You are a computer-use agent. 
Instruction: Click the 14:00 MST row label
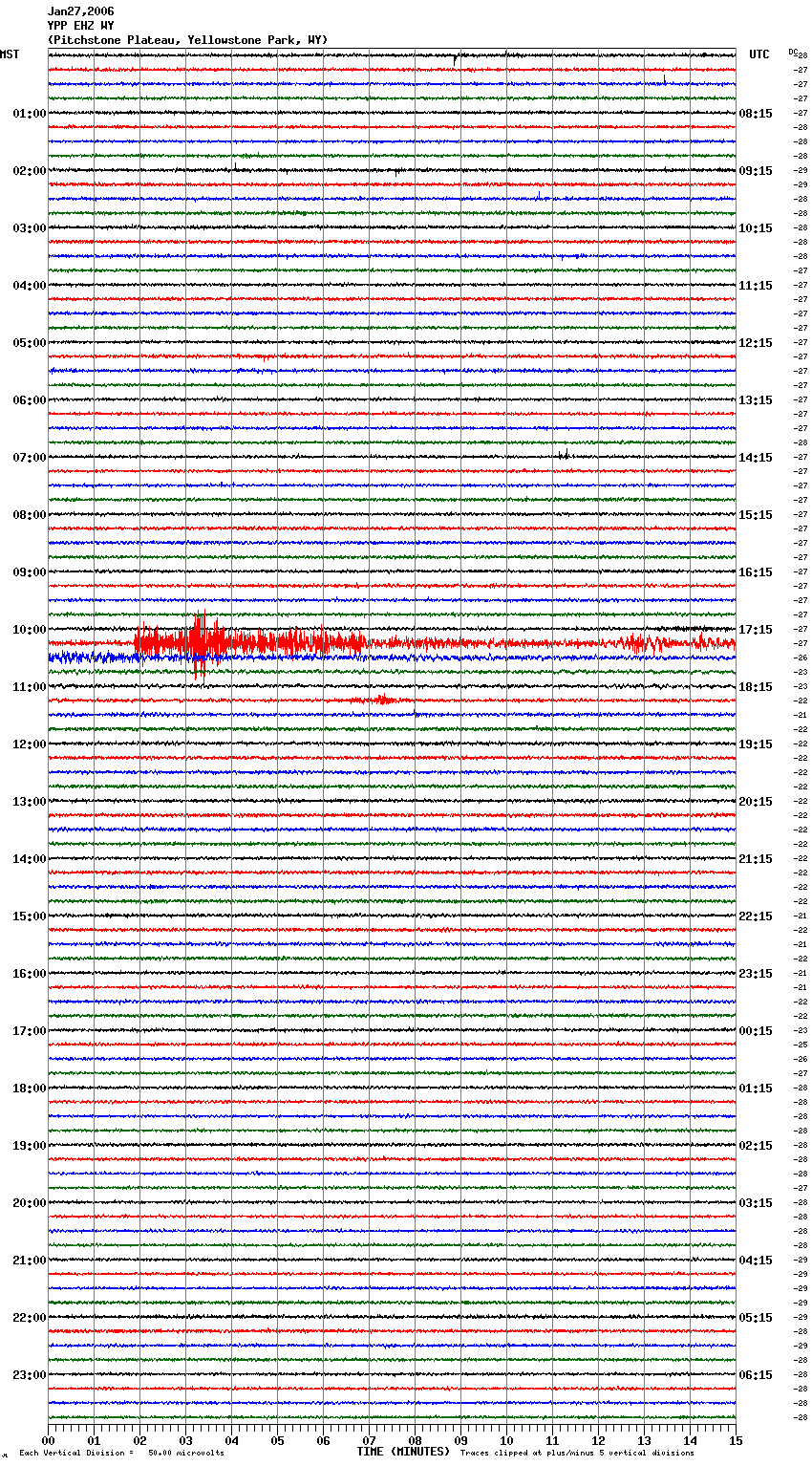point(29,859)
